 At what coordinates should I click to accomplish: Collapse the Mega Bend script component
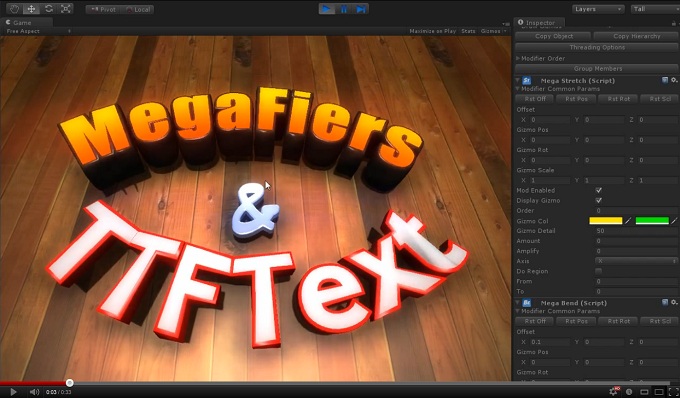pyautogui.click(x=517, y=303)
